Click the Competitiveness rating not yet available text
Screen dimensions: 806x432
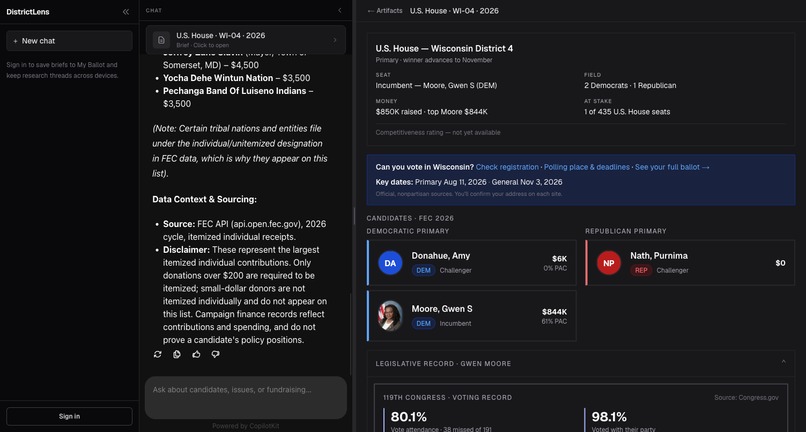(438, 133)
